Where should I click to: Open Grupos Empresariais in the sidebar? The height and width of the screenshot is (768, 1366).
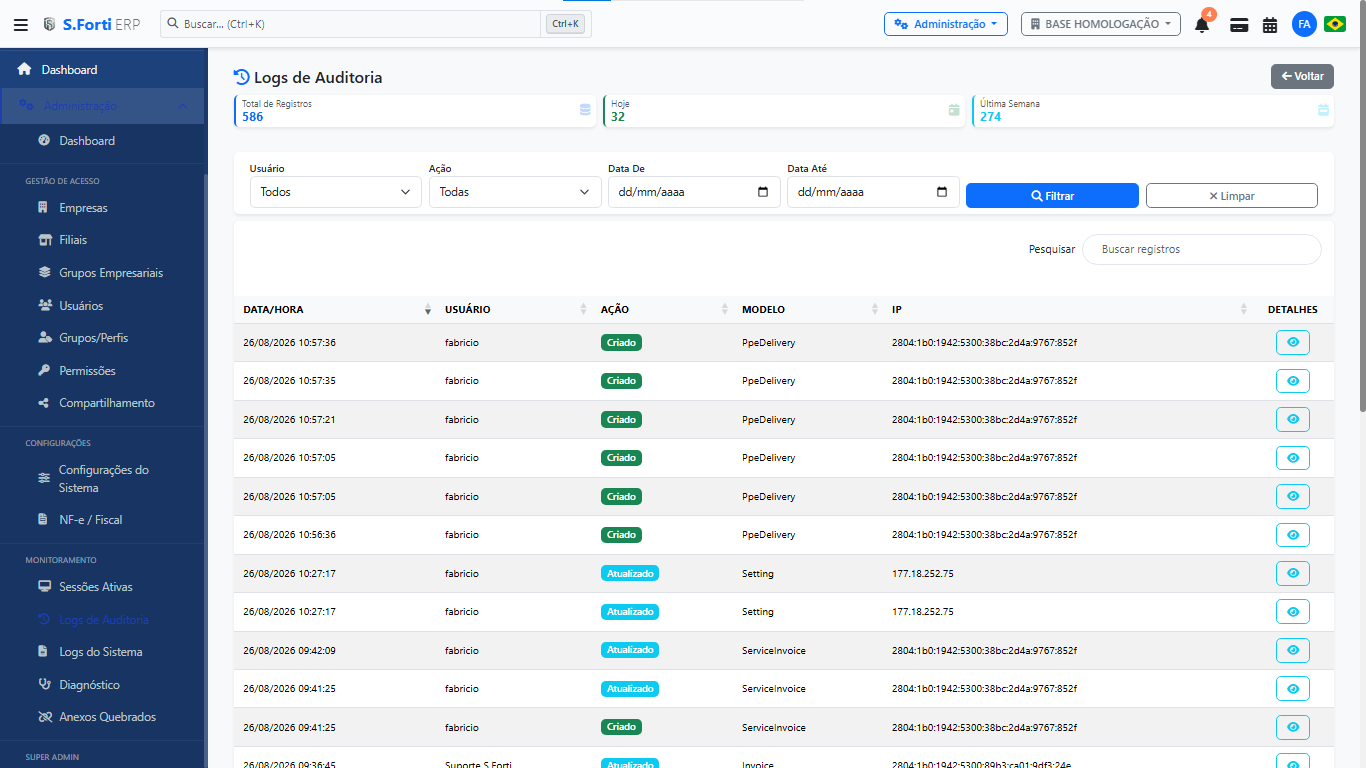coord(111,273)
